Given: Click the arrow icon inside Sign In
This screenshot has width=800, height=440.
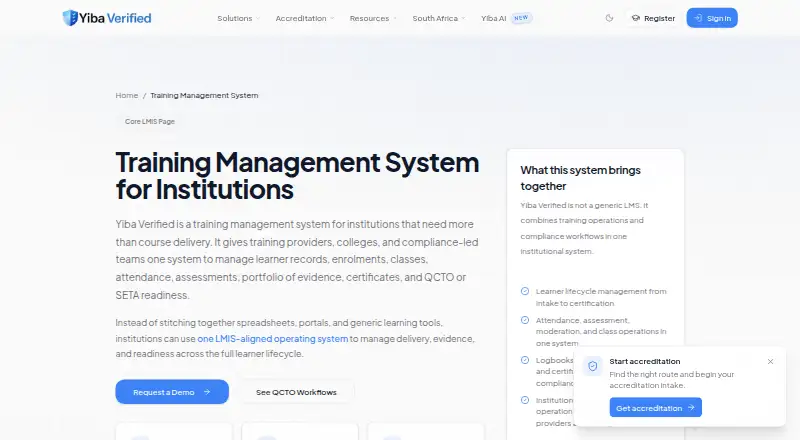Looking at the screenshot, I should tap(698, 18).
